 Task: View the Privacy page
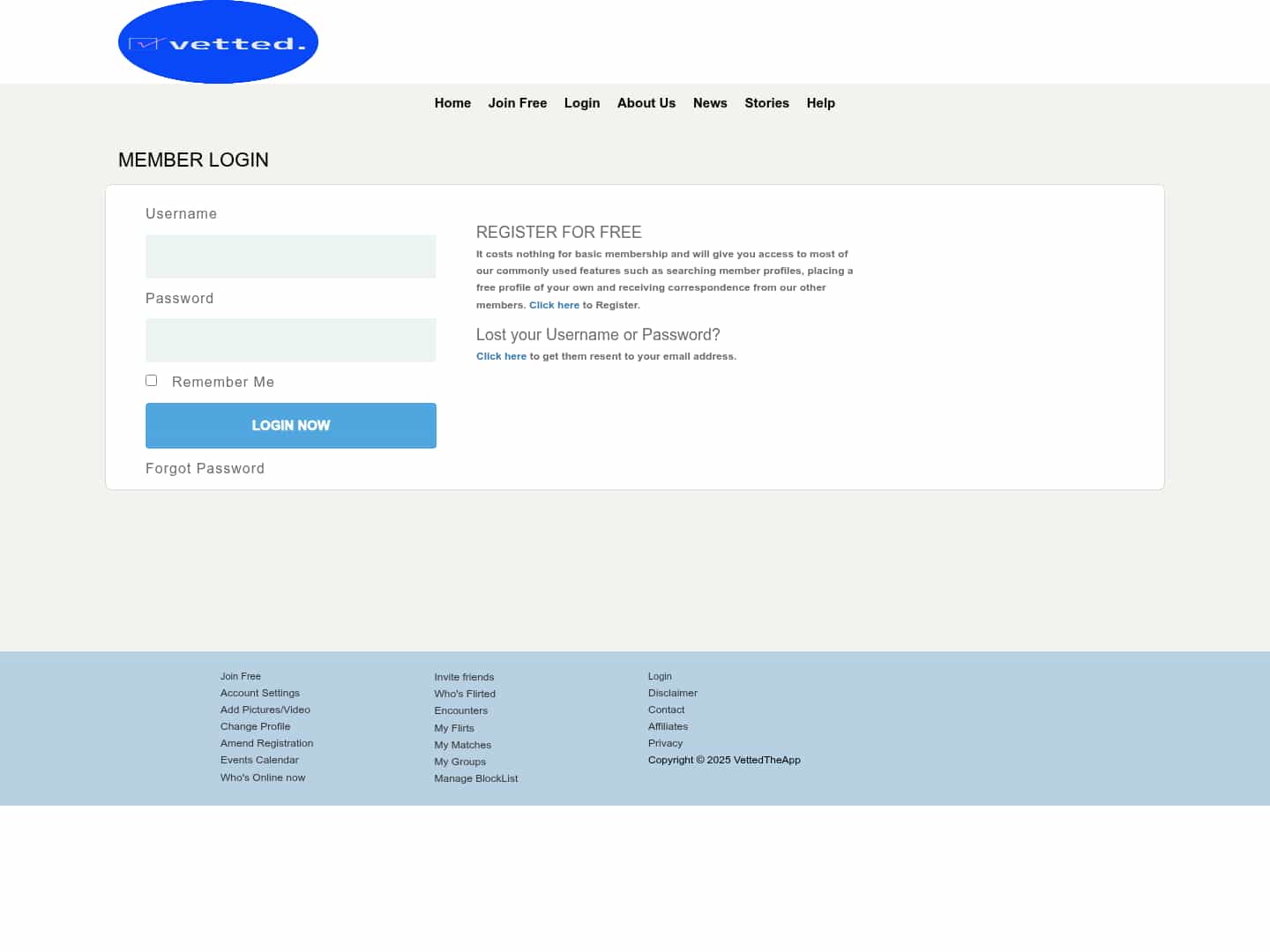[665, 743]
